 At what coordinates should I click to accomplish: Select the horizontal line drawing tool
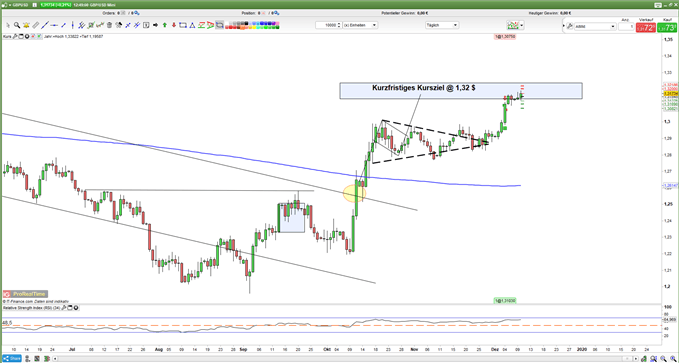(54, 25)
